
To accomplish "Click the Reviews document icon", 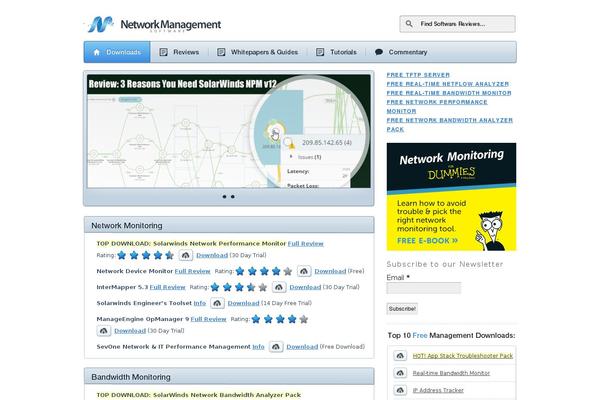I will pyautogui.click(x=163, y=52).
